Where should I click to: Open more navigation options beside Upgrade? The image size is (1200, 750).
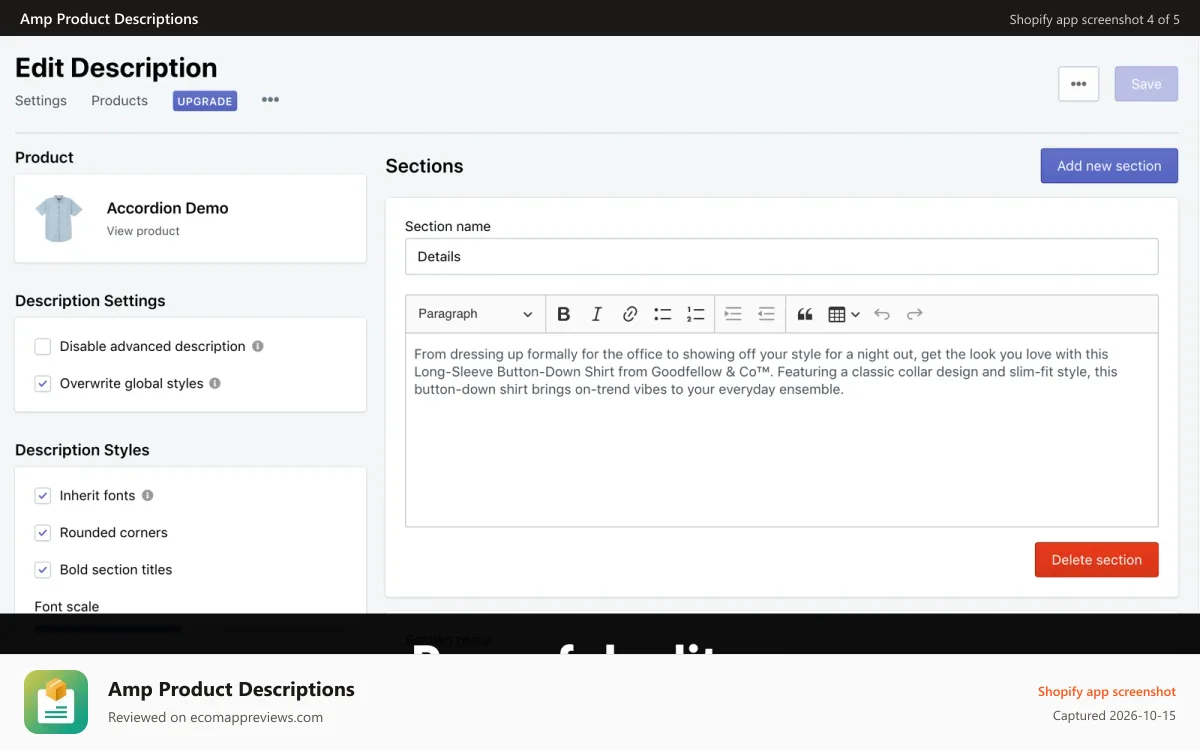coord(270,100)
